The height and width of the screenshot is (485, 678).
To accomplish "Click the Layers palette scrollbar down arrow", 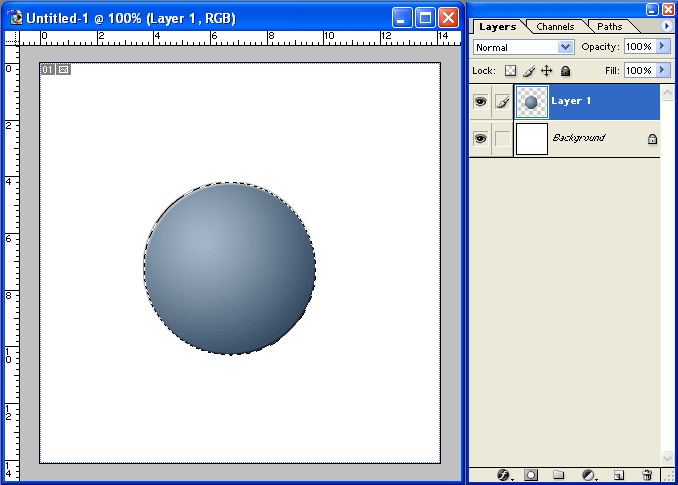I will pos(667,458).
